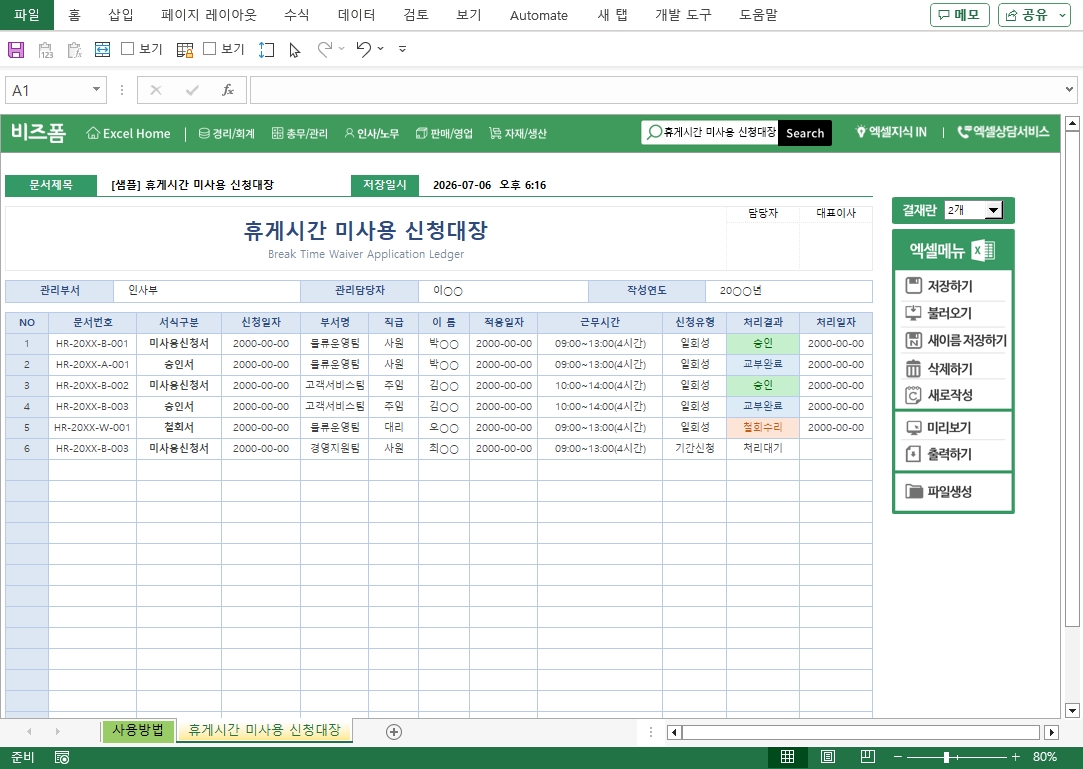Select the 철회수리 result cell
1083x769 pixels.
point(763,428)
